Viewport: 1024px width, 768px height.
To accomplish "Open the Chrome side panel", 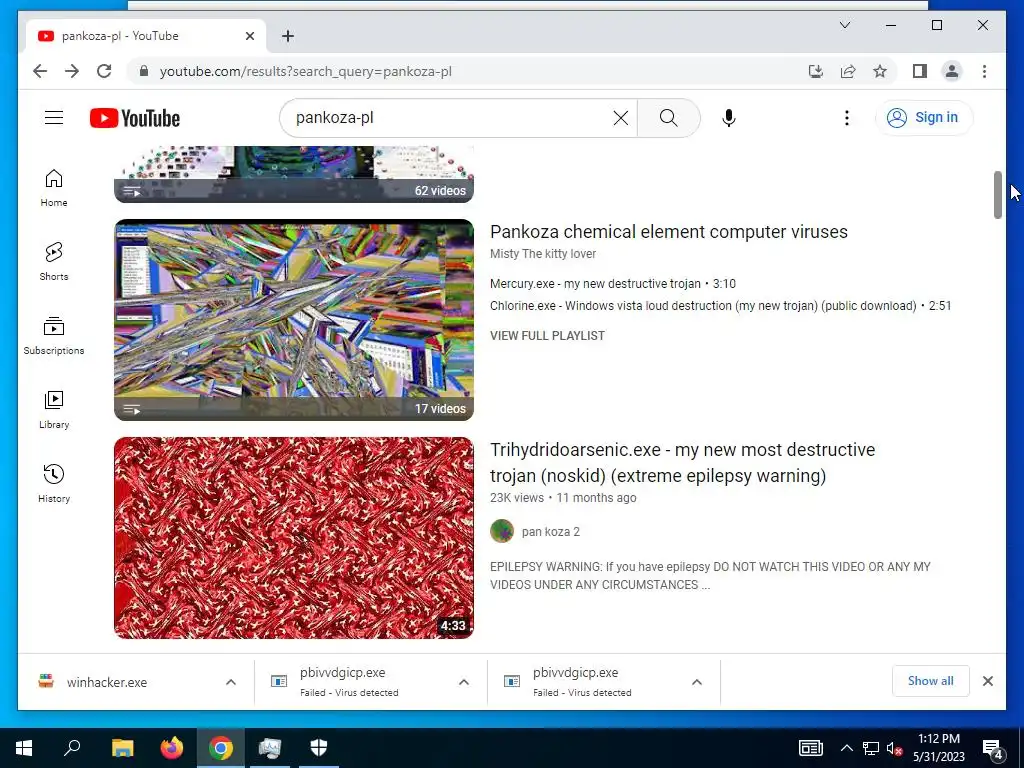I will point(920,71).
